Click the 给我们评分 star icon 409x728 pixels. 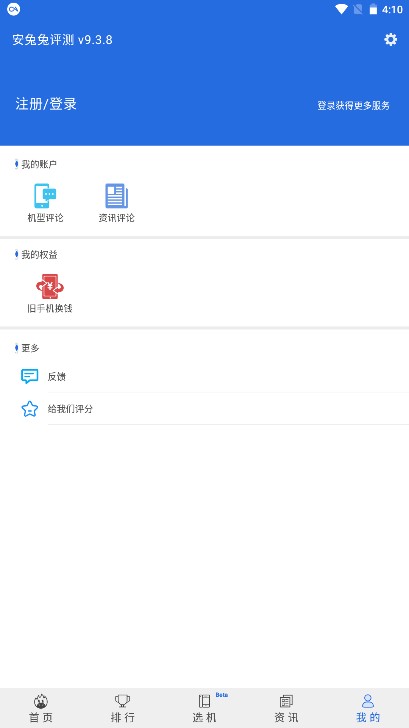pos(30,409)
